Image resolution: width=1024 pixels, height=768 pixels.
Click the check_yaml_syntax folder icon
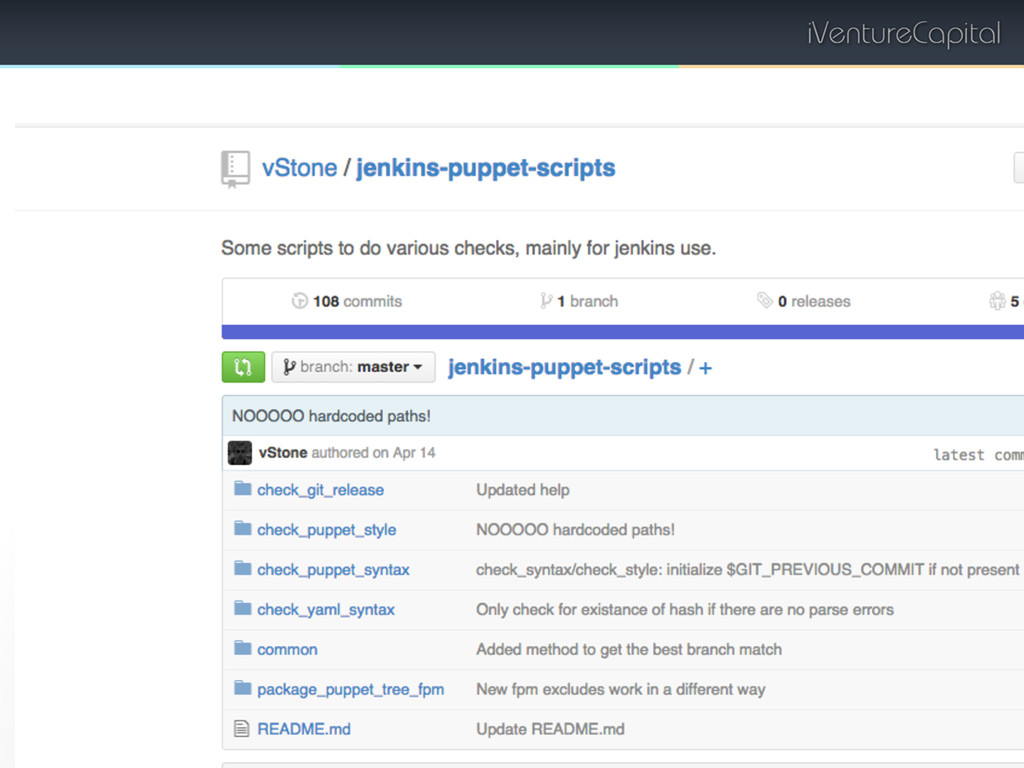242,608
